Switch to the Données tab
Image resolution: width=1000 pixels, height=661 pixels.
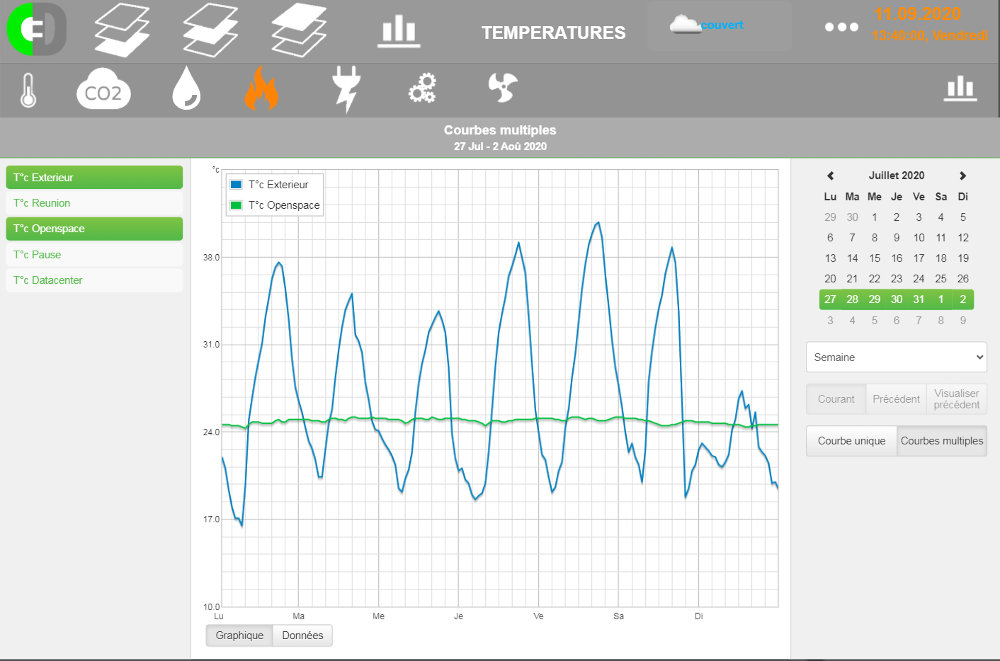pyautogui.click(x=302, y=636)
